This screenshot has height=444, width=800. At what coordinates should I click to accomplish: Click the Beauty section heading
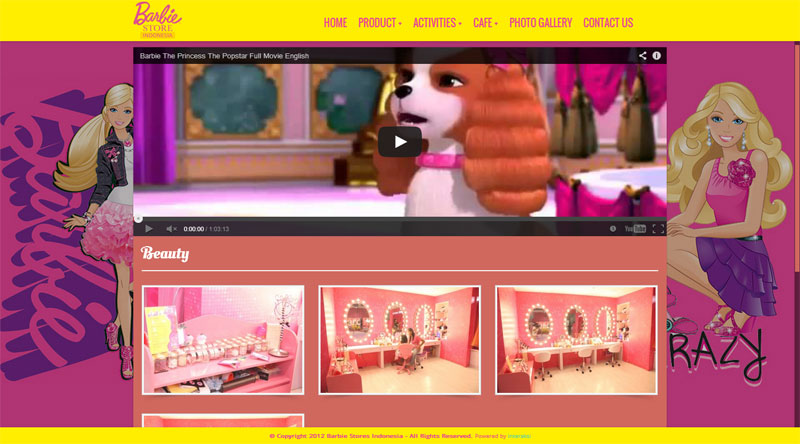tap(165, 254)
